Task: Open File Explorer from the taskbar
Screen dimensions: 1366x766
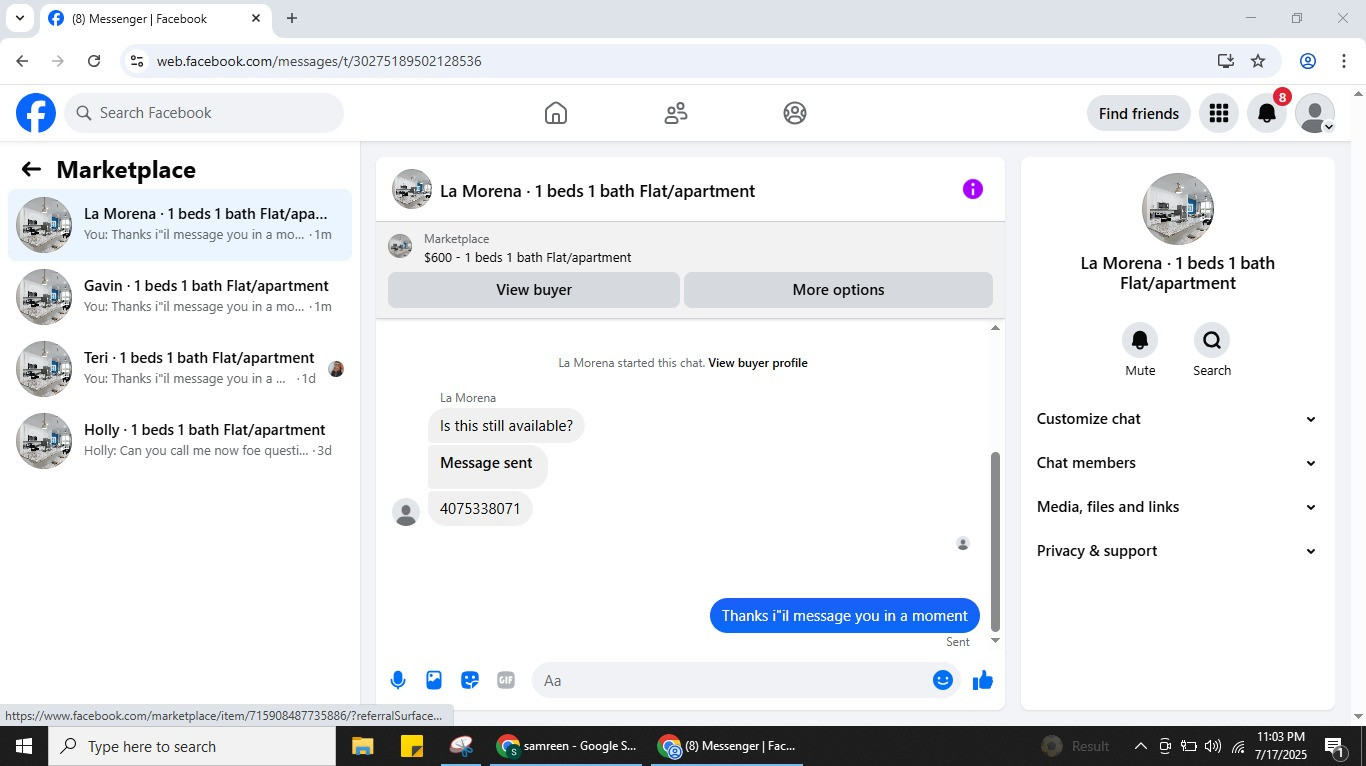Action: (362, 746)
